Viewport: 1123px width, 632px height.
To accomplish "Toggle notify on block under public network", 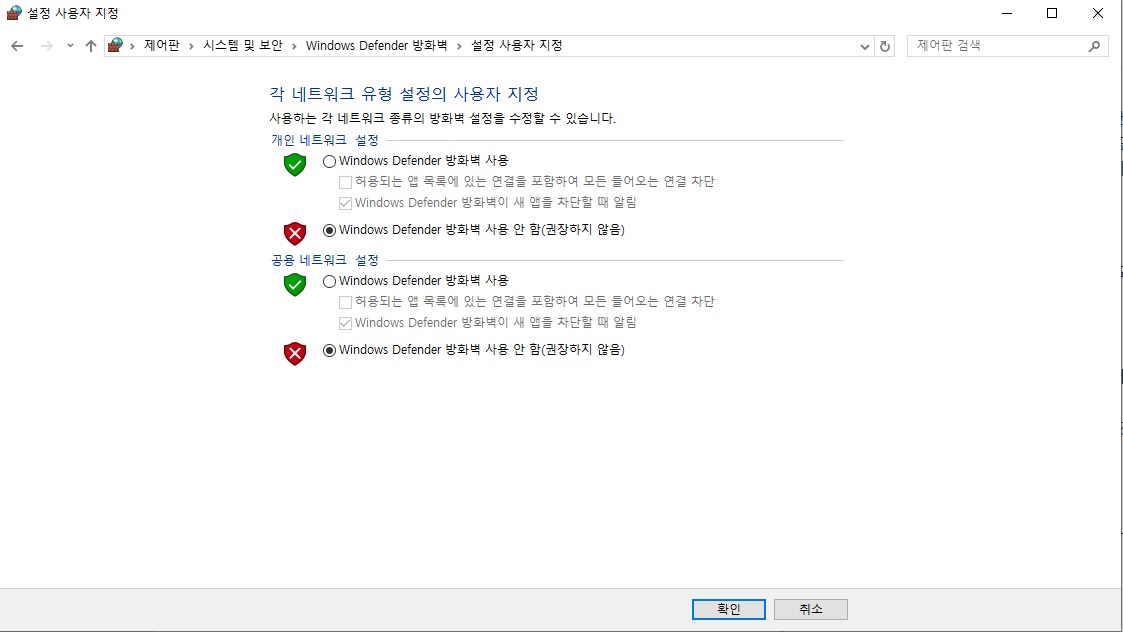I will click(345, 323).
